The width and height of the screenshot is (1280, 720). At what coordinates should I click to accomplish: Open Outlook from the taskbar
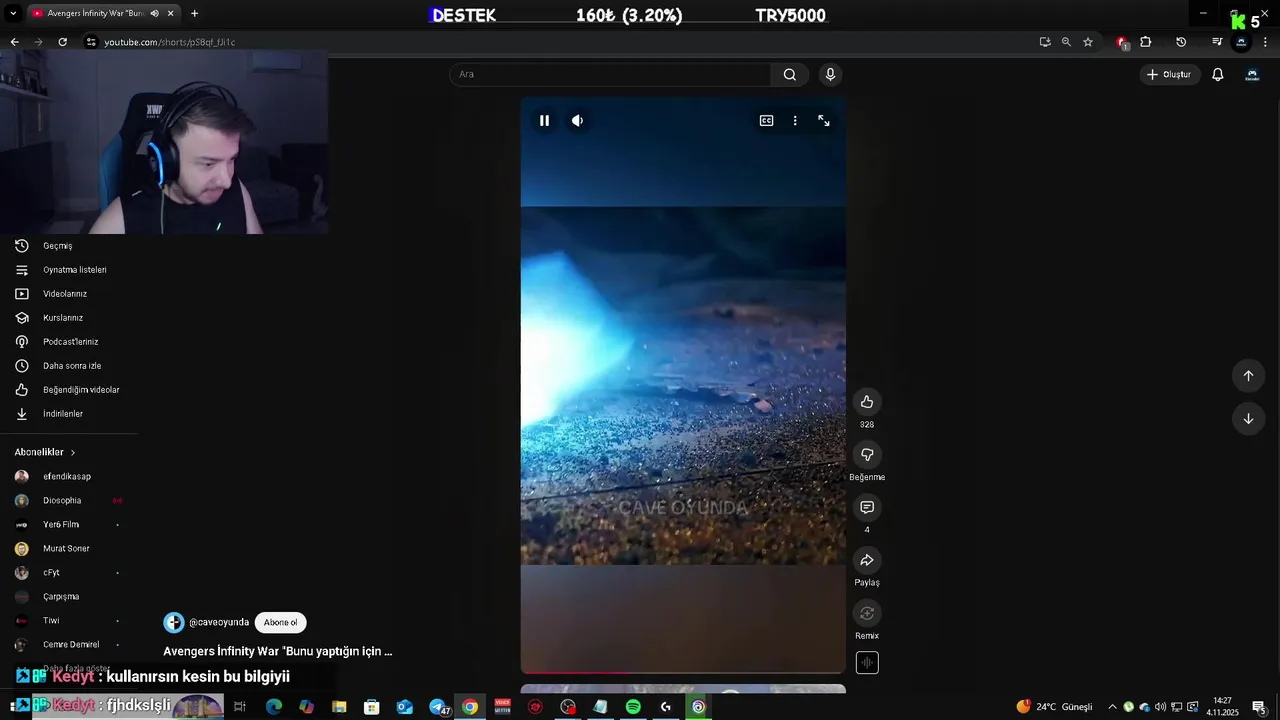404,706
